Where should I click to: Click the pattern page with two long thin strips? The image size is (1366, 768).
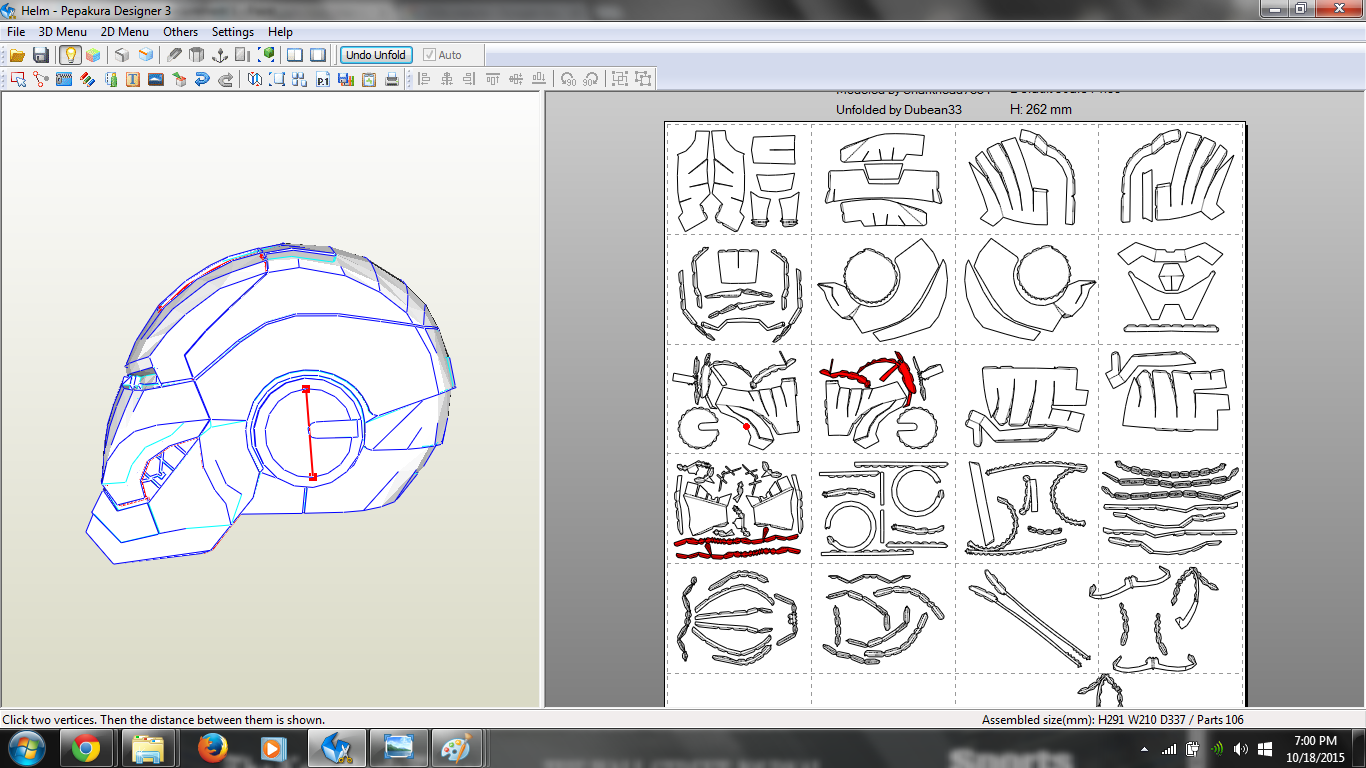(1027, 618)
